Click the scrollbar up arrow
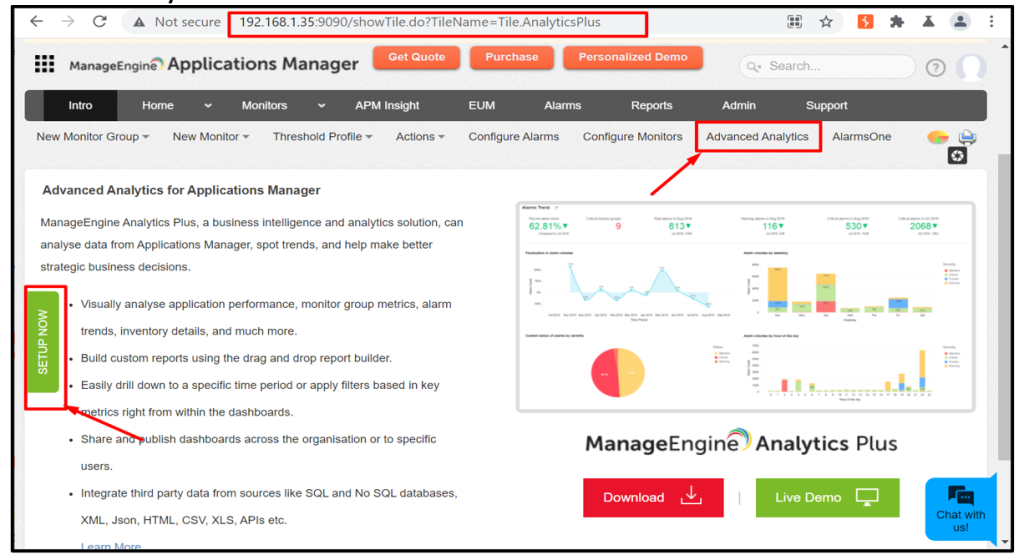This screenshot has height=560, width=1024. tap(1004, 46)
